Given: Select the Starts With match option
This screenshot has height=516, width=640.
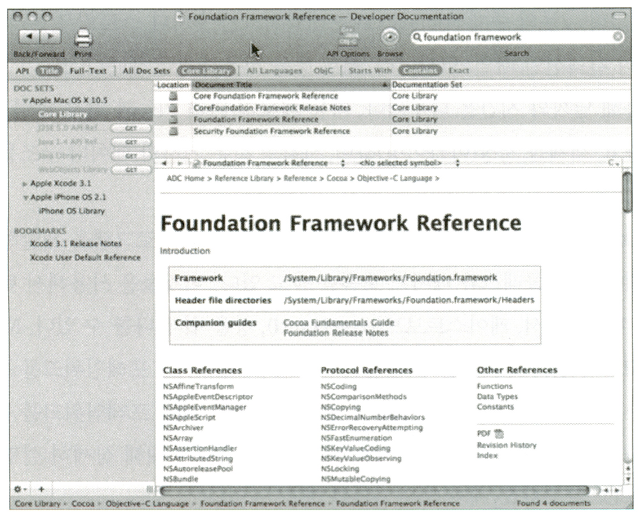Looking at the screenshot, I should tap(370, 71).
